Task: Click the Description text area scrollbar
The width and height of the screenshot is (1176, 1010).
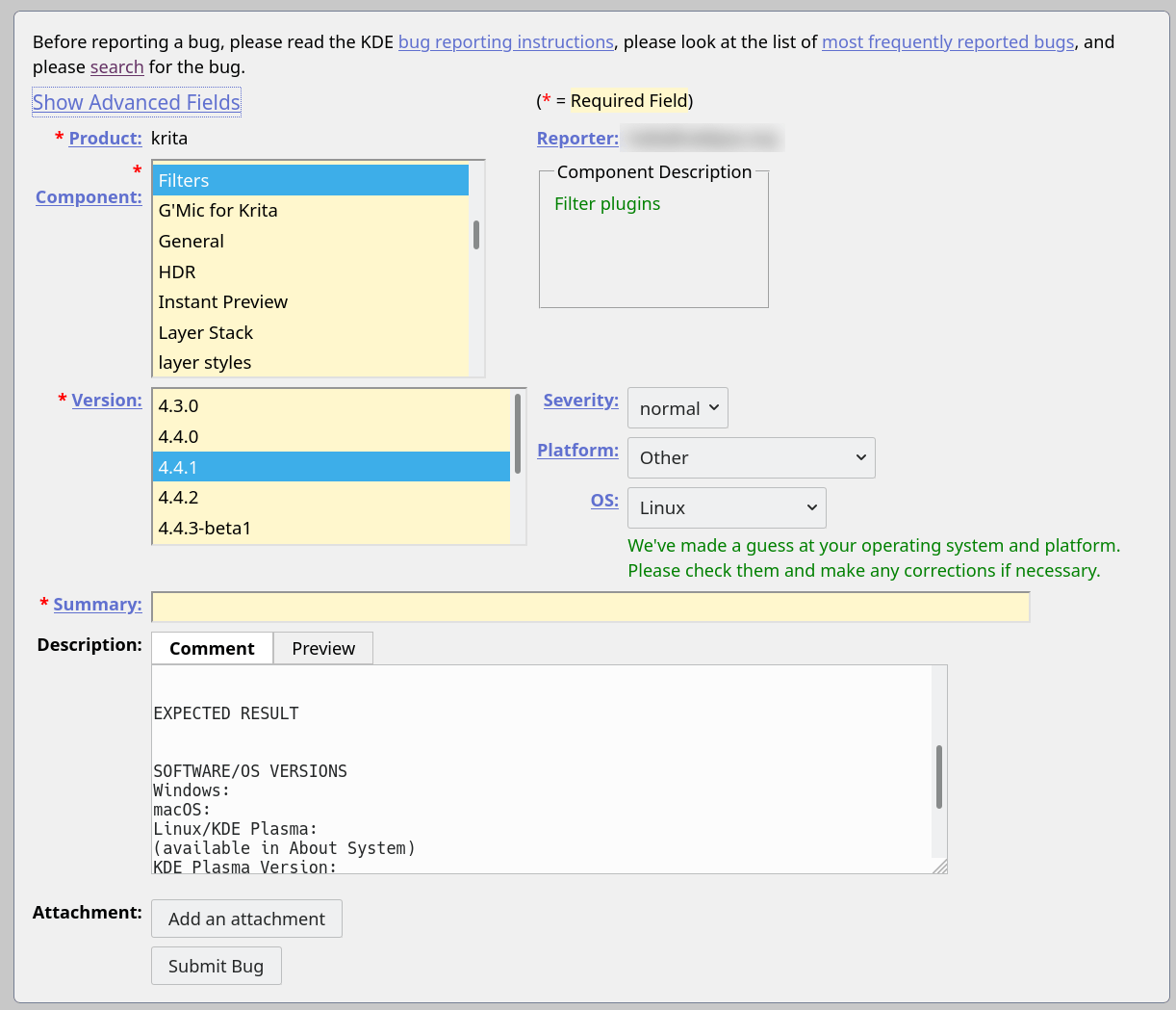Action: [x=938, y=776]
